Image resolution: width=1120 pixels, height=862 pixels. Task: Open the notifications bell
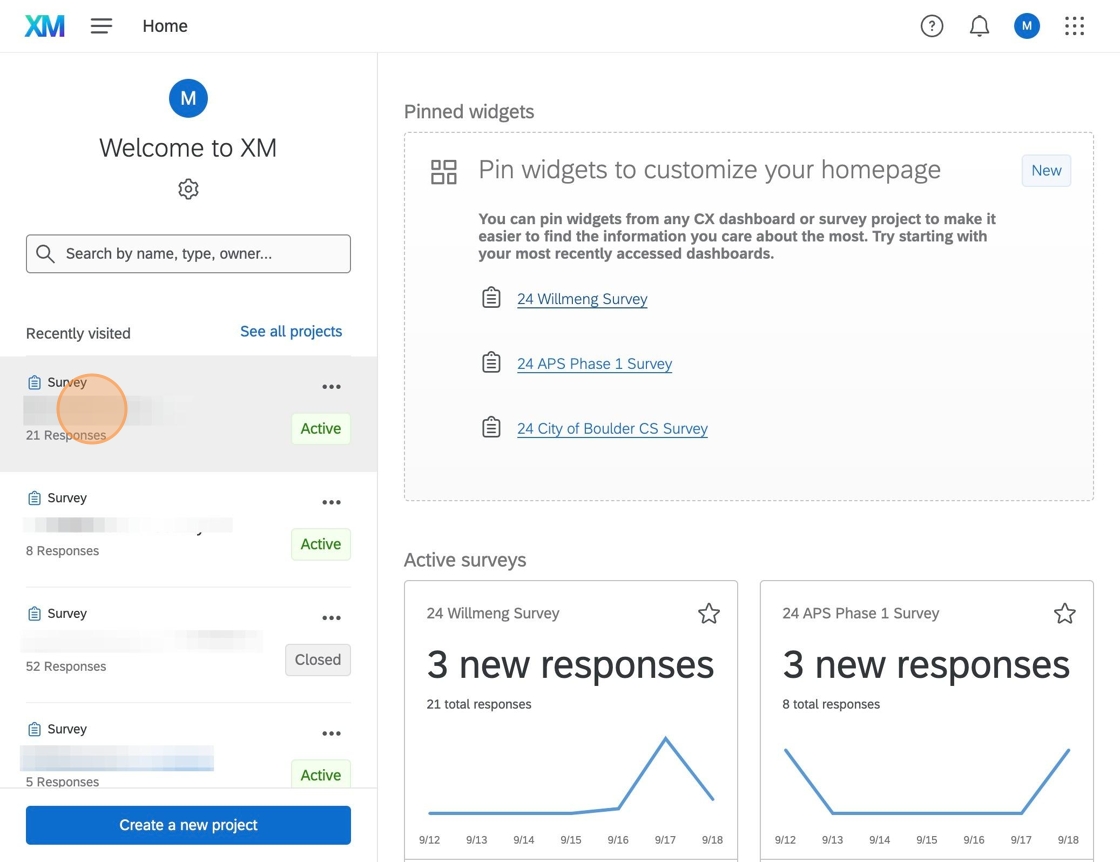point(979,26)
